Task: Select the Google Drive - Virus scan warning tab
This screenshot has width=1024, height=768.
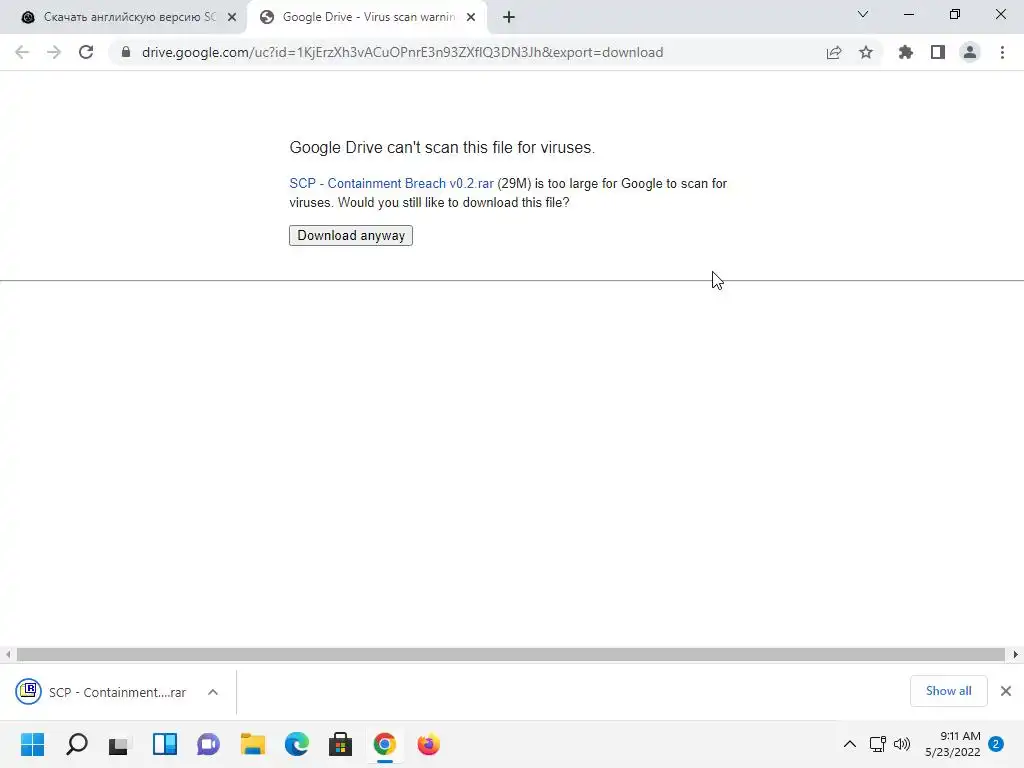Action: click(368, 17)
